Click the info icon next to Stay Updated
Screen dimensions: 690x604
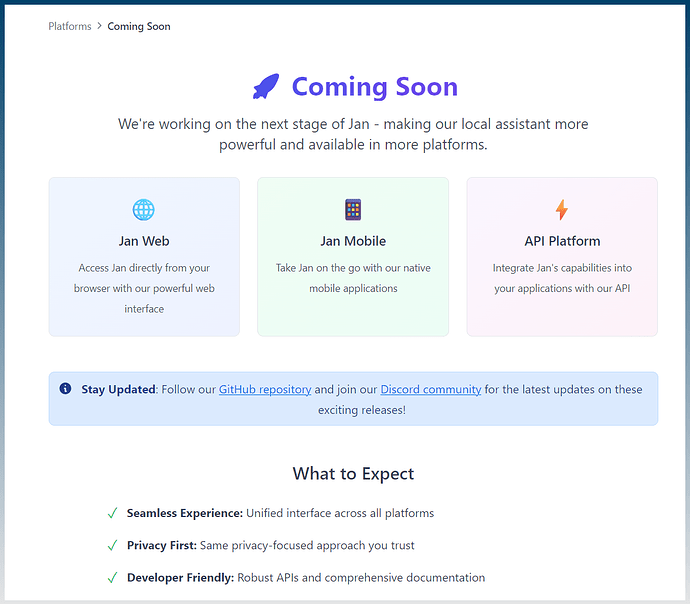(65, 388)
